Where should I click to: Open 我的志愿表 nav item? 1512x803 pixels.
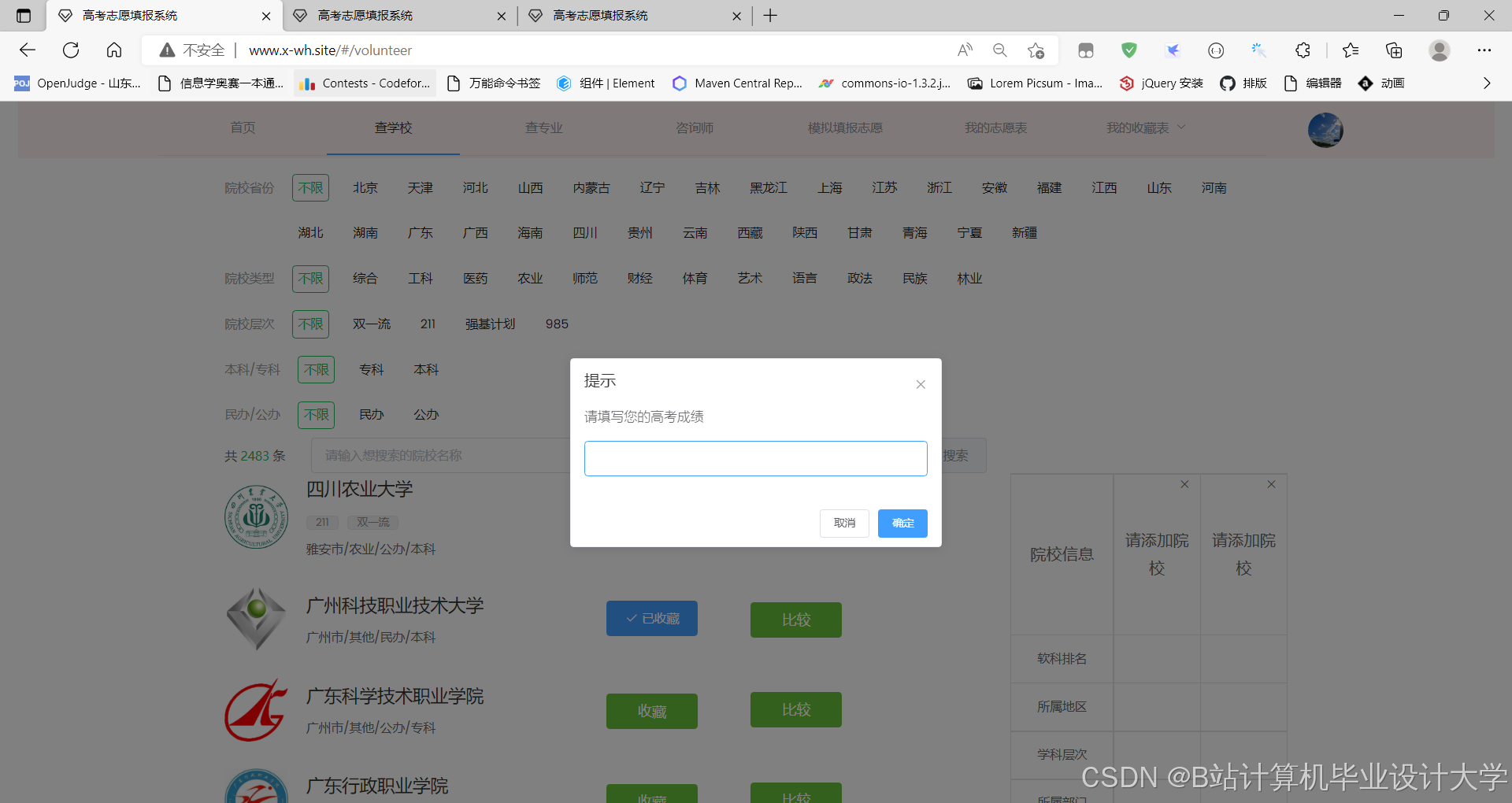(995, 128)
